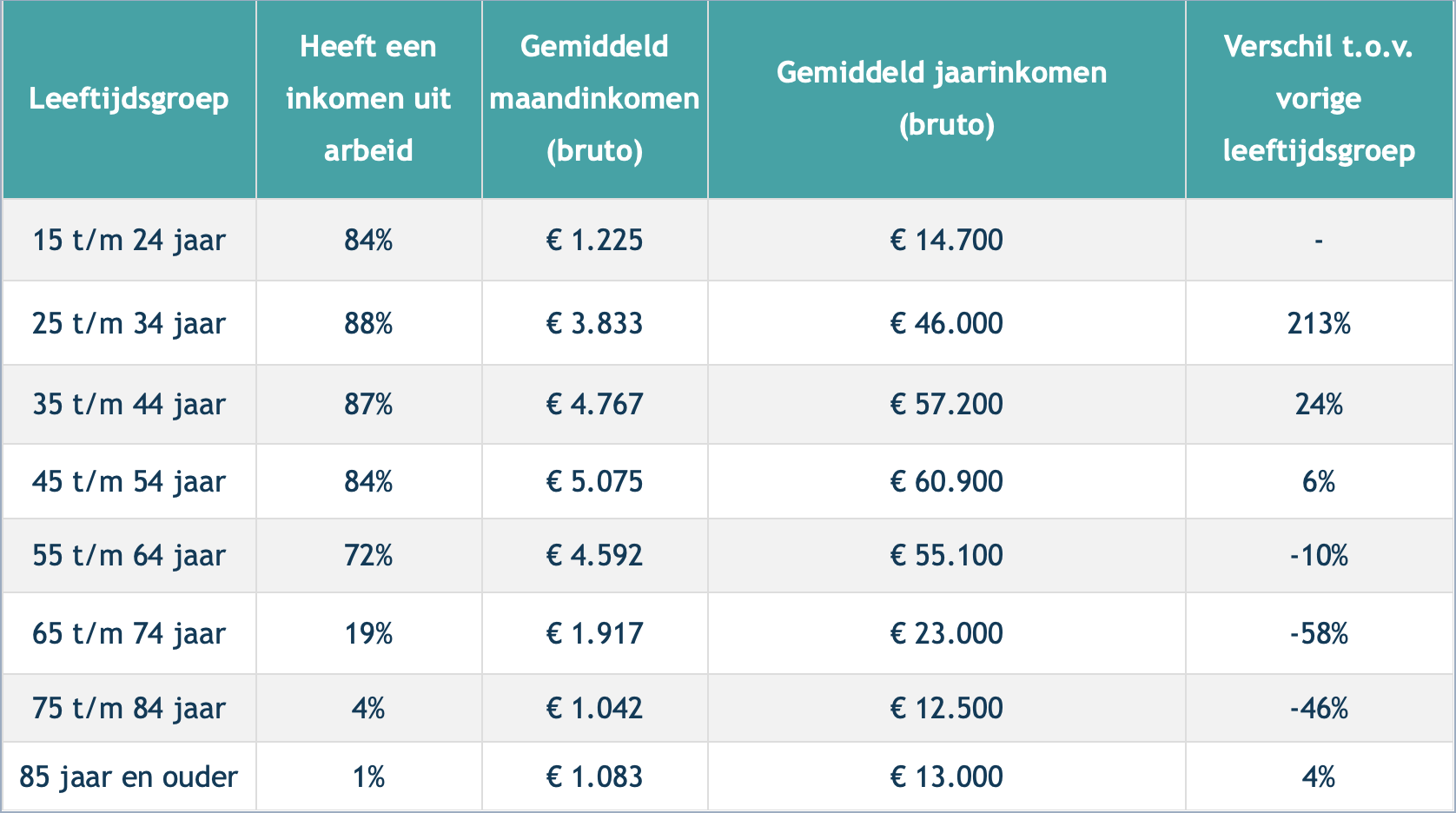Viewport: 1456px width, 813px height.
Task: Select the 85 jaar en ouder row label
Action: 129,777
